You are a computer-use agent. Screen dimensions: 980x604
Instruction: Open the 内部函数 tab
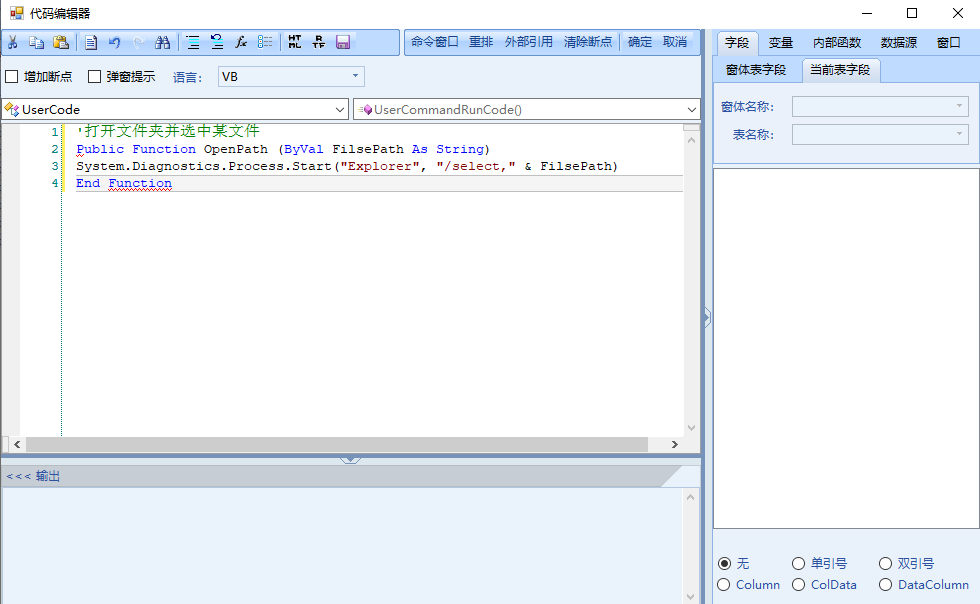(837, 43)
